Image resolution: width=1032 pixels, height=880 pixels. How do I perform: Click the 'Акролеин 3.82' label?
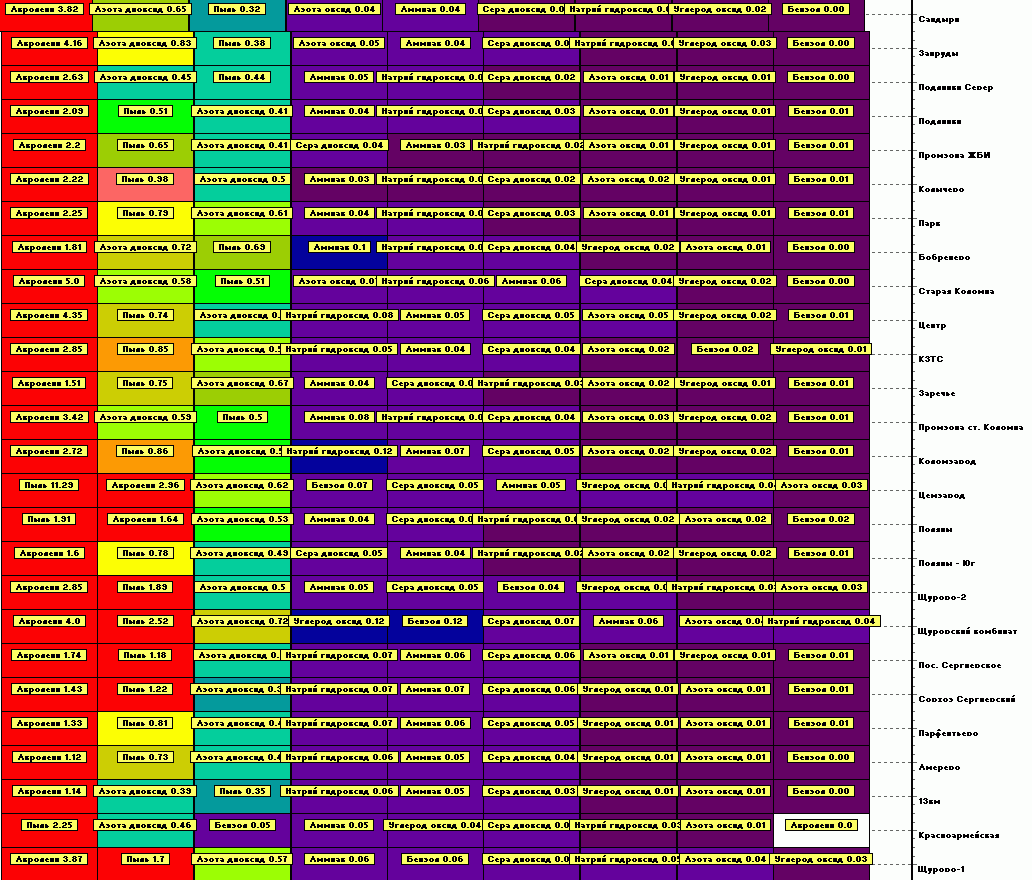[44, 9]
